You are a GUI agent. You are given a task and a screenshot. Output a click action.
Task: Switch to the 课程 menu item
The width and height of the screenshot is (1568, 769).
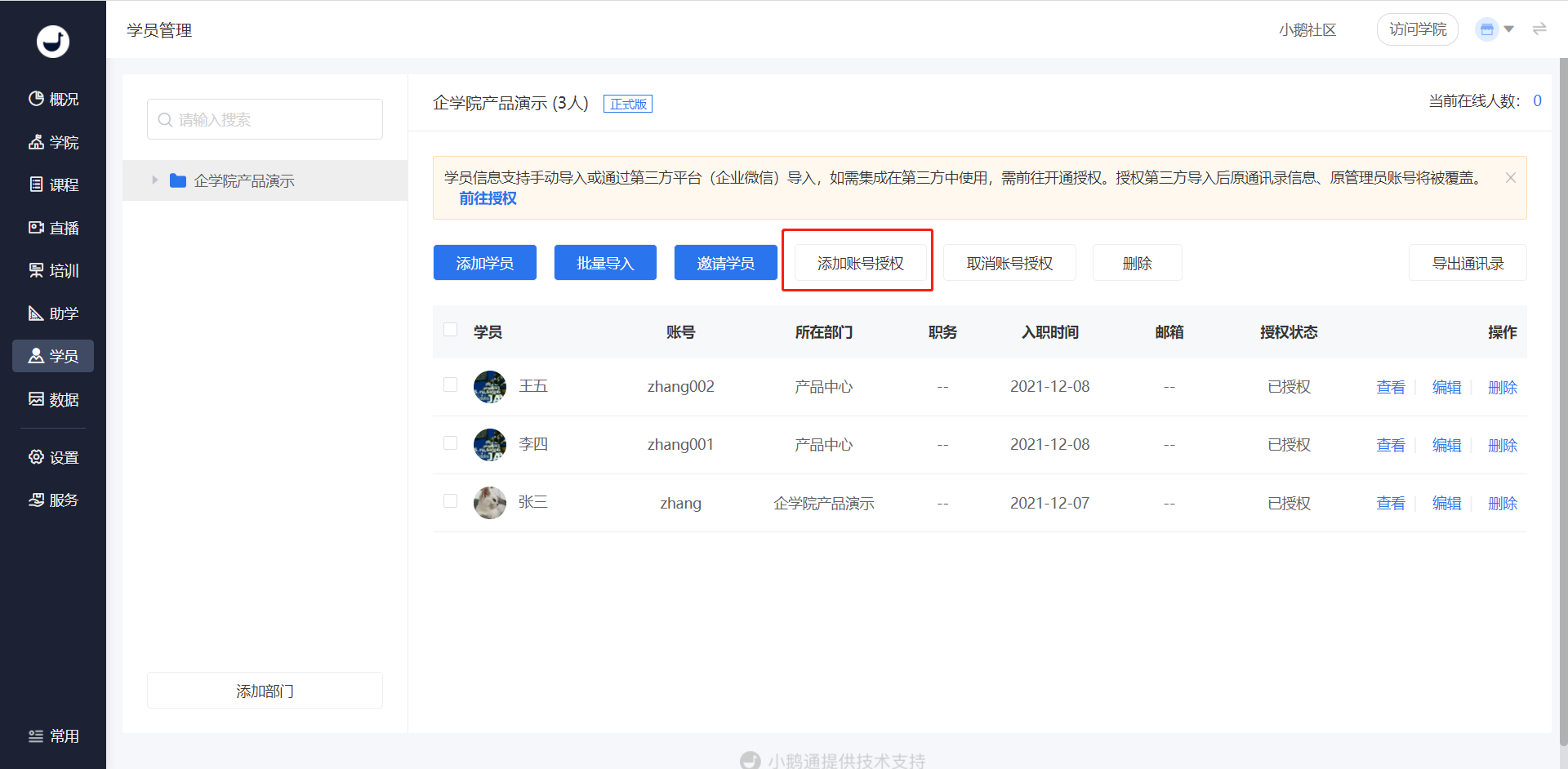click(53, 184)
